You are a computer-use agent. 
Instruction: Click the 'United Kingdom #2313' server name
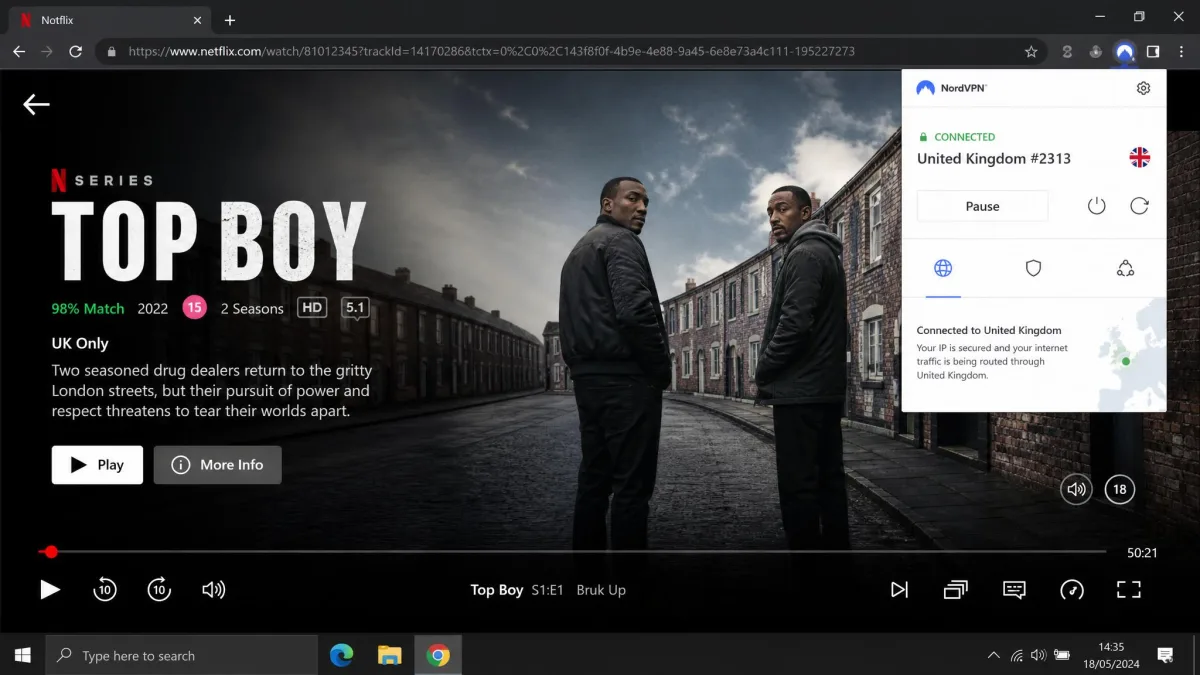994,158
